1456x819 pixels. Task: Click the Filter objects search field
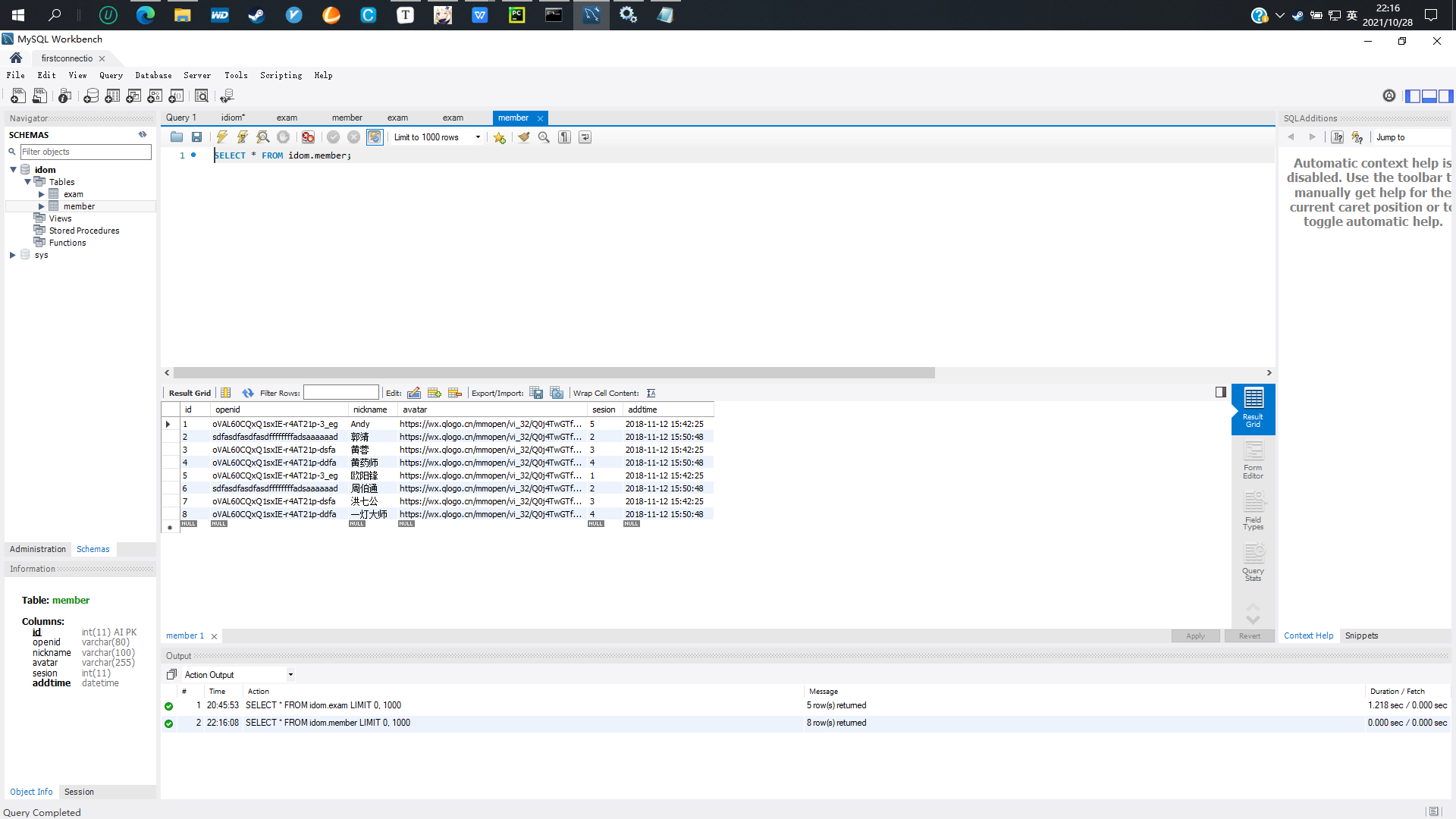[x=86, y=152]
